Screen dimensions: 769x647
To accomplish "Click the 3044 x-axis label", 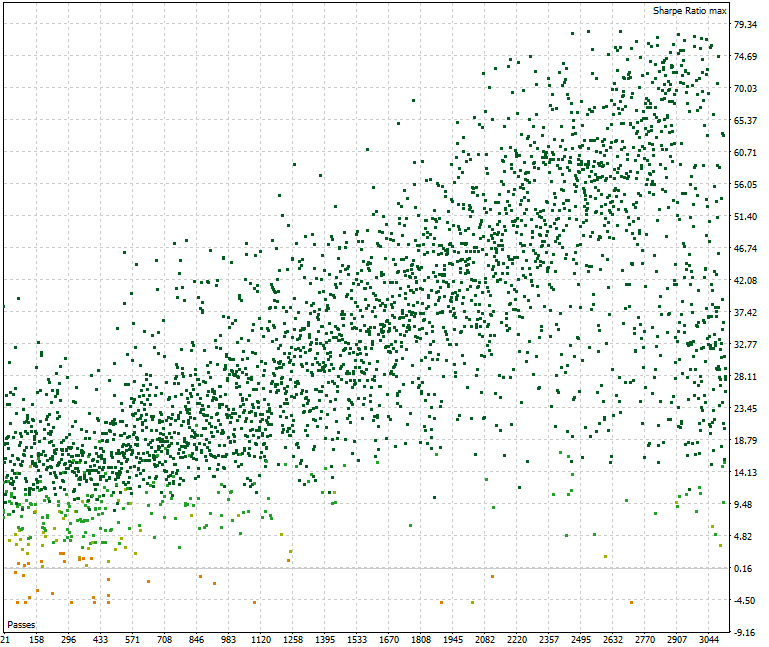I will [x=709, y=640].
